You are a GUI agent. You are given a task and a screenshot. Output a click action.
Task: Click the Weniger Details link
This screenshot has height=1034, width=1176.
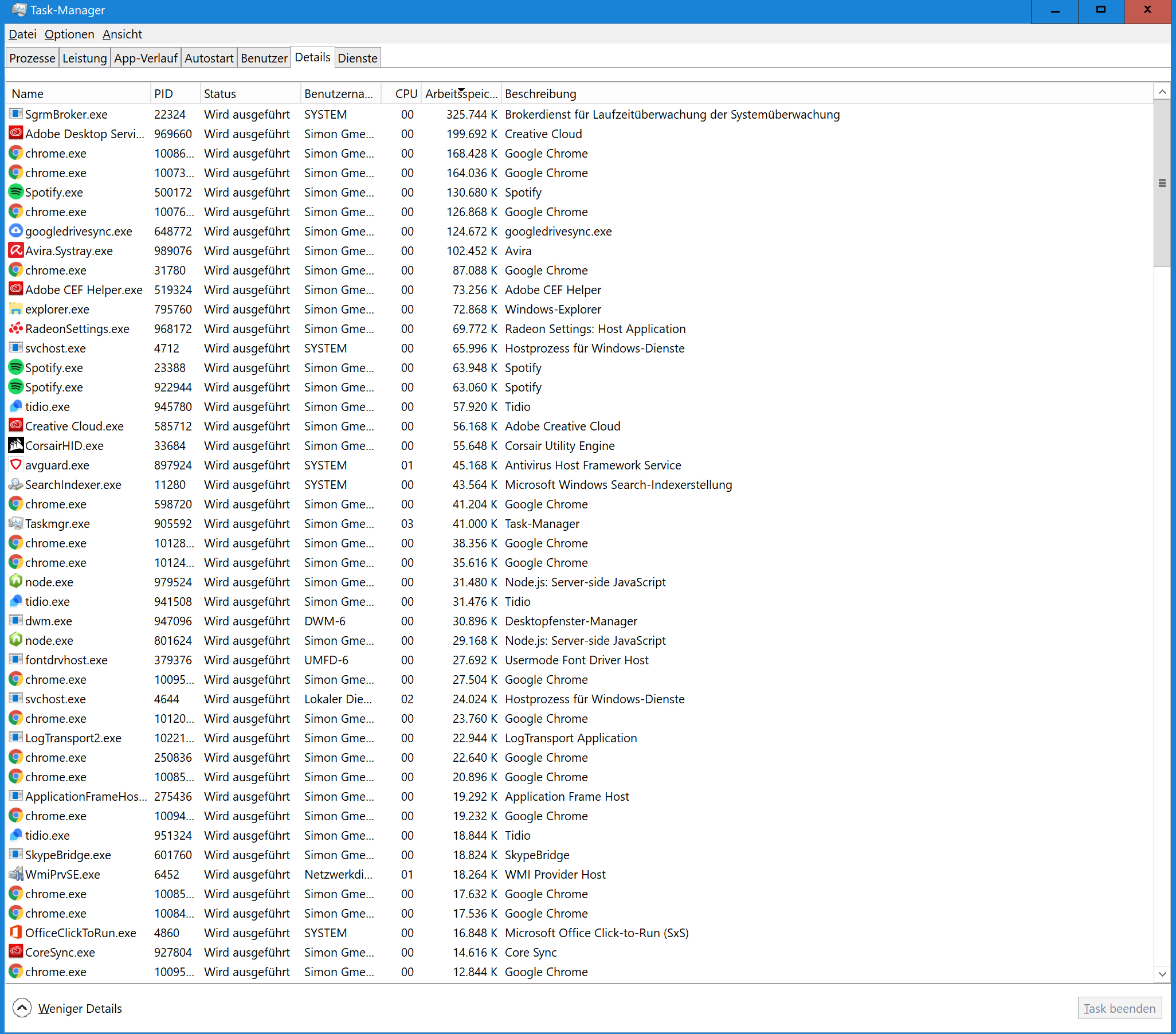point(80,1008)
